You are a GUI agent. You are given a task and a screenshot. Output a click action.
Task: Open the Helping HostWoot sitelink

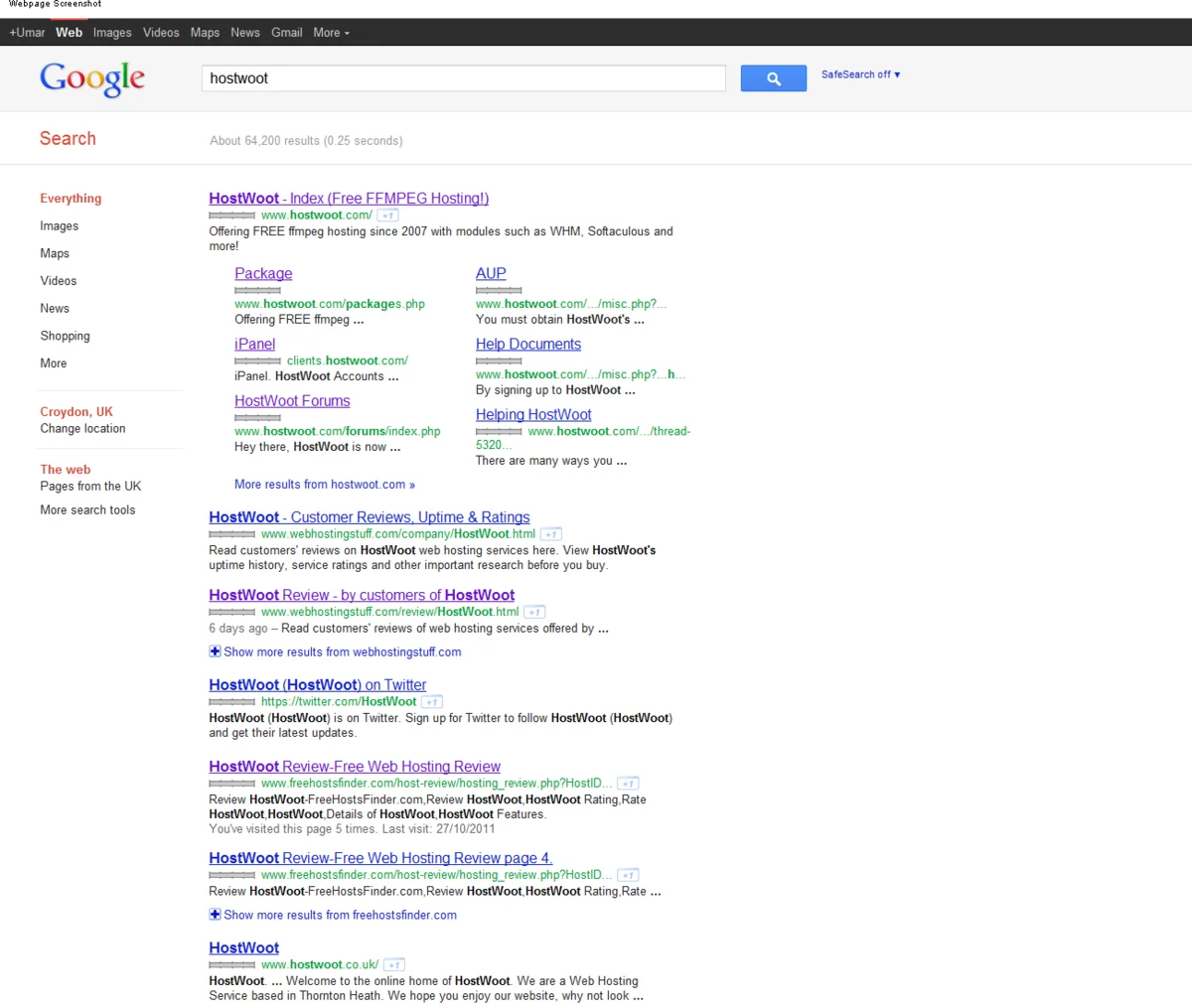(533, 415)
